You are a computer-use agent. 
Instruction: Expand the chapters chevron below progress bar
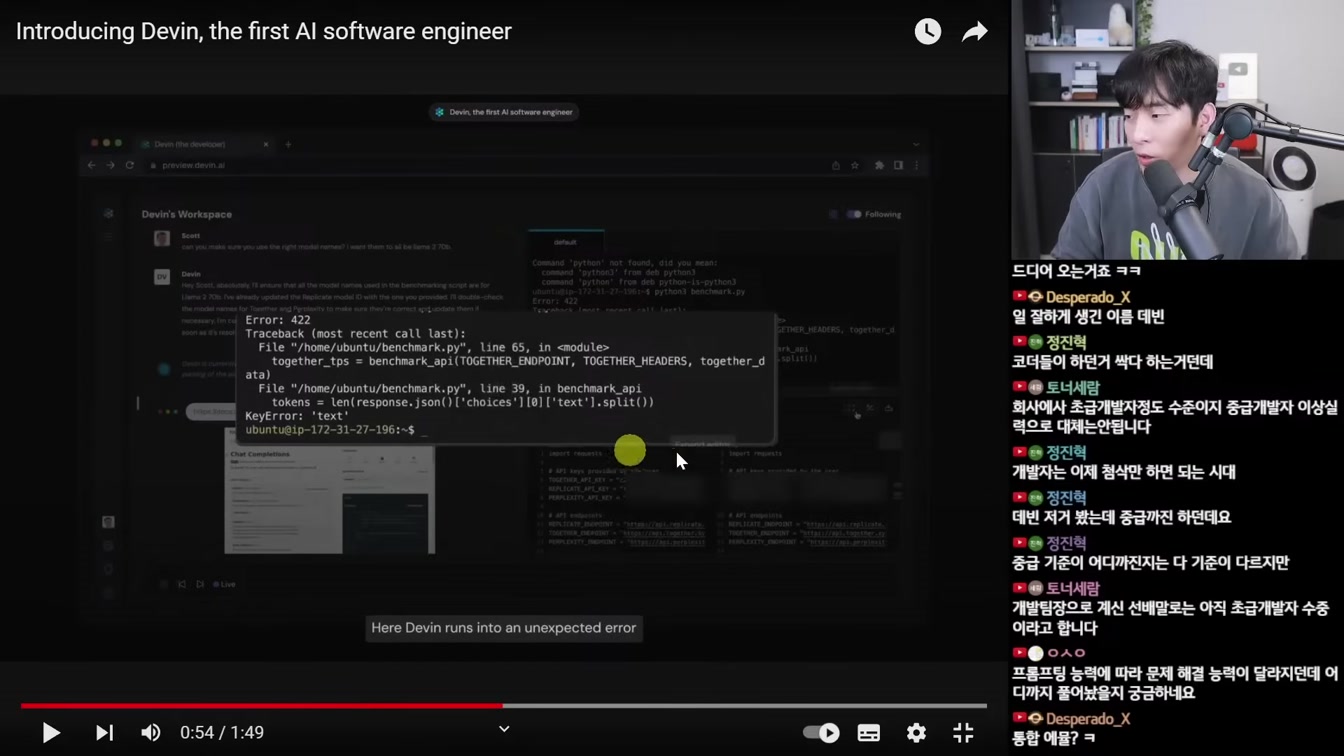504,729
